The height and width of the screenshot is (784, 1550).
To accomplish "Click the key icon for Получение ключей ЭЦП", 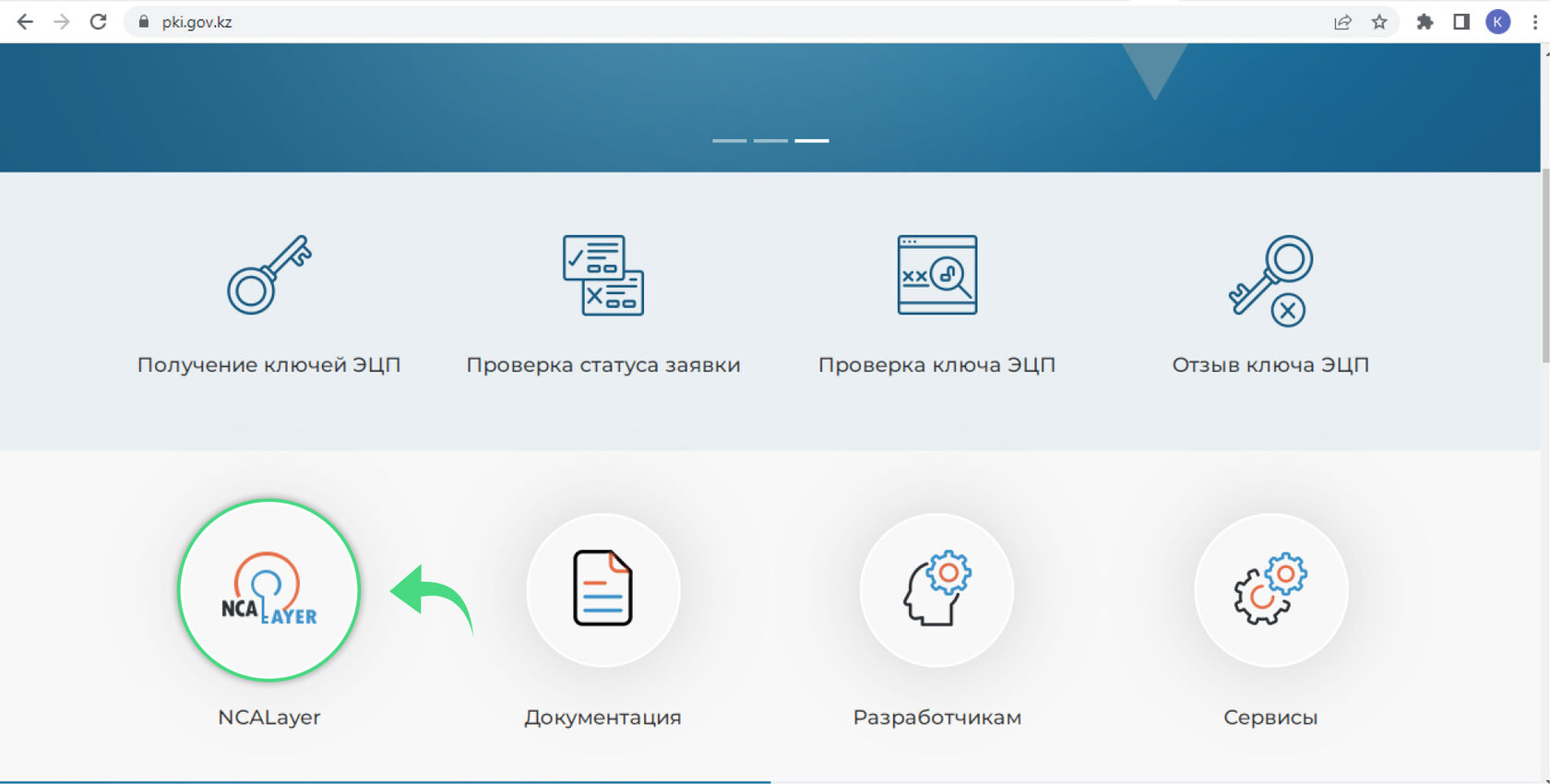I will (269, 275).
